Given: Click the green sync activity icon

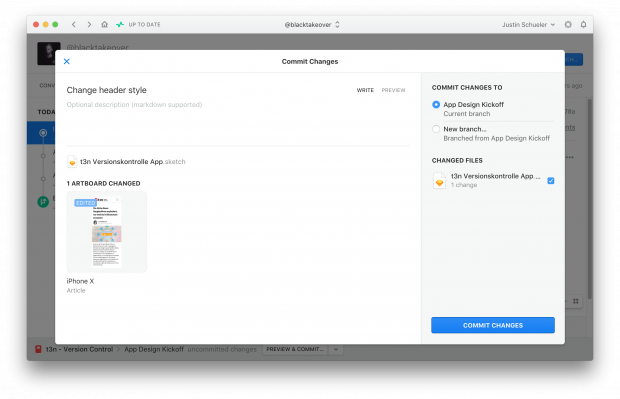Looking at the screenshot, I should click(120, 25).
